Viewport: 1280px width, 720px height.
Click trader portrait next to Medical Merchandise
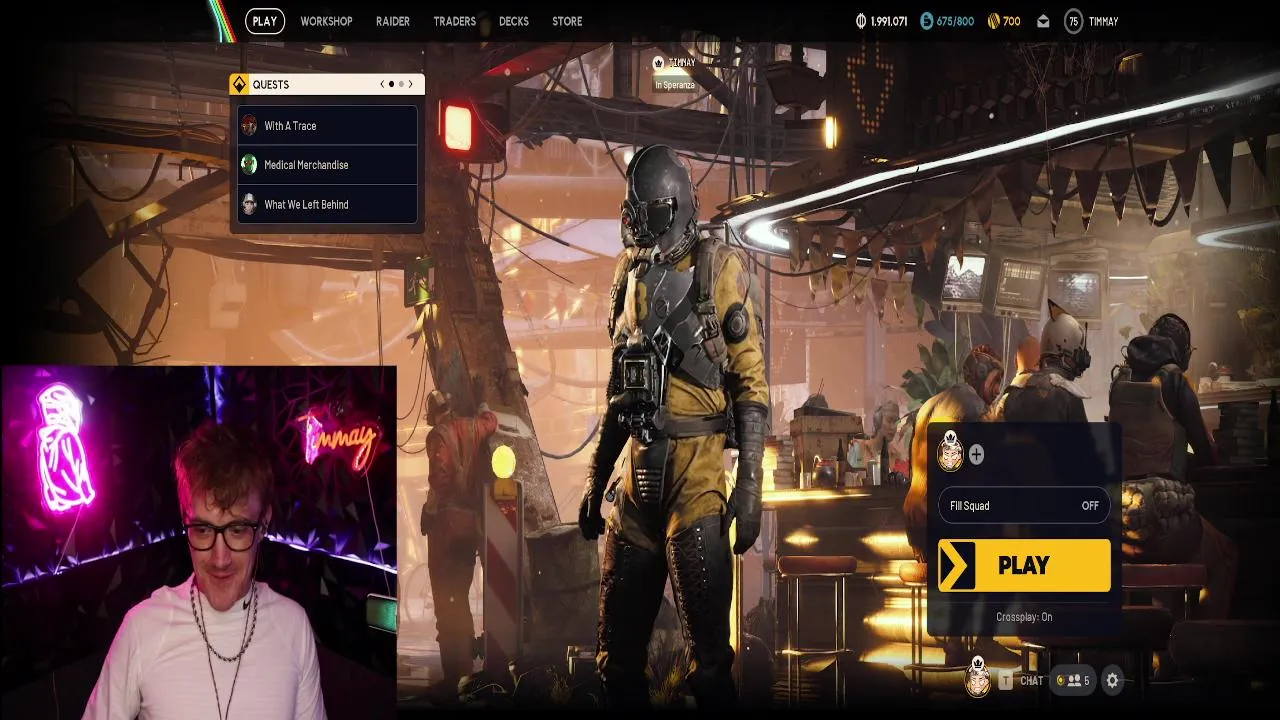coord(249,165)
